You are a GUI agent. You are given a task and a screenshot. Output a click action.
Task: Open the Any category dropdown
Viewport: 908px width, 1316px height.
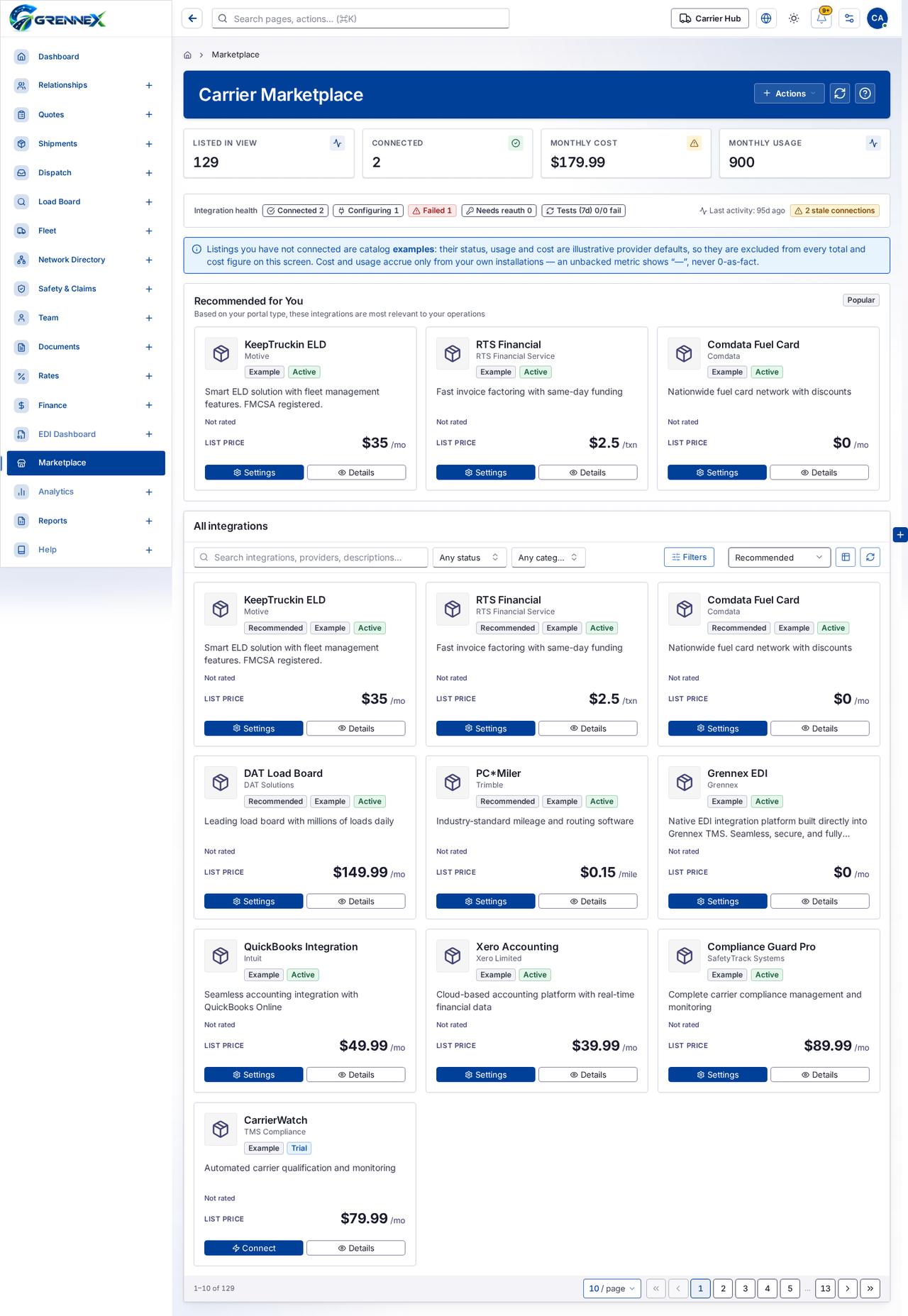point(548,558)
